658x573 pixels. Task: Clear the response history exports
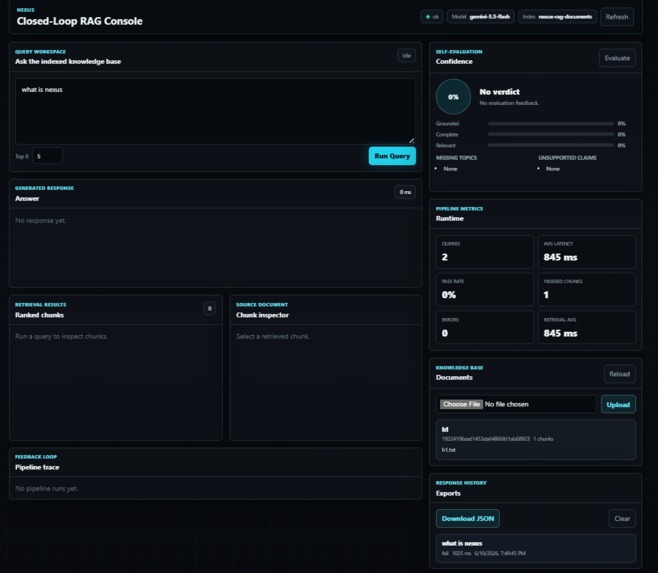[x=622, y=518]
